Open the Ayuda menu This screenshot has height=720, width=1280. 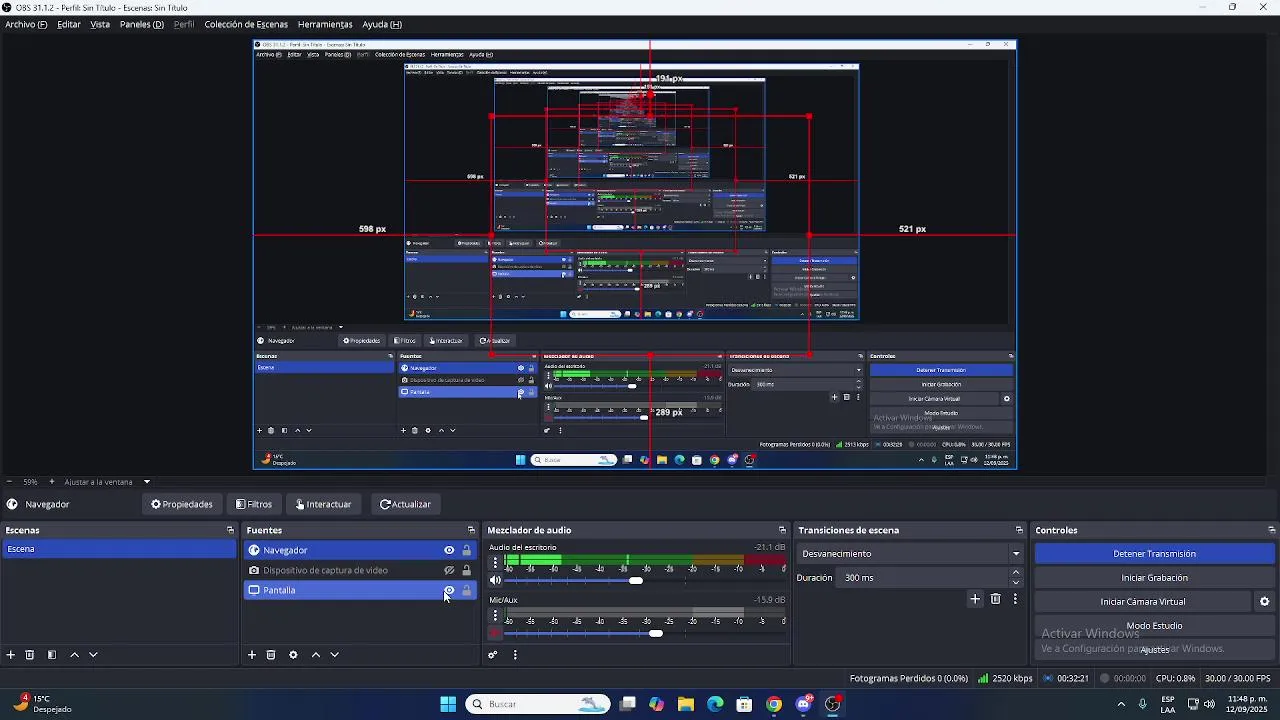point(382,24)
